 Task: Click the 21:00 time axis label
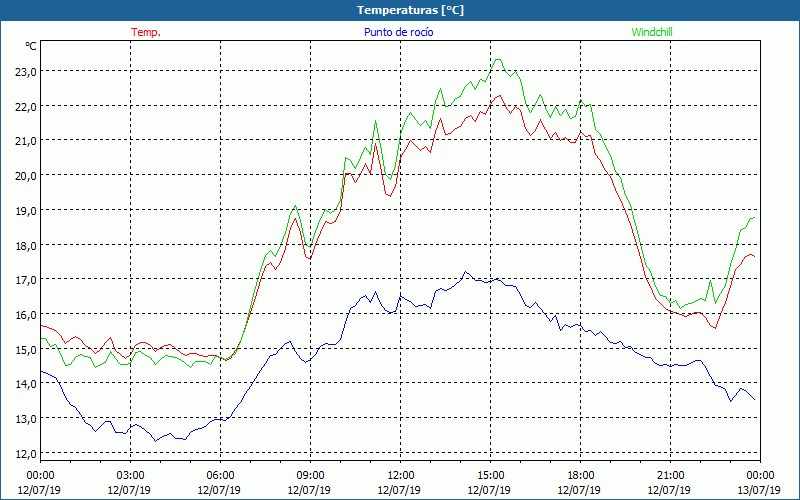pyautogui.click(x=670, y=475)
